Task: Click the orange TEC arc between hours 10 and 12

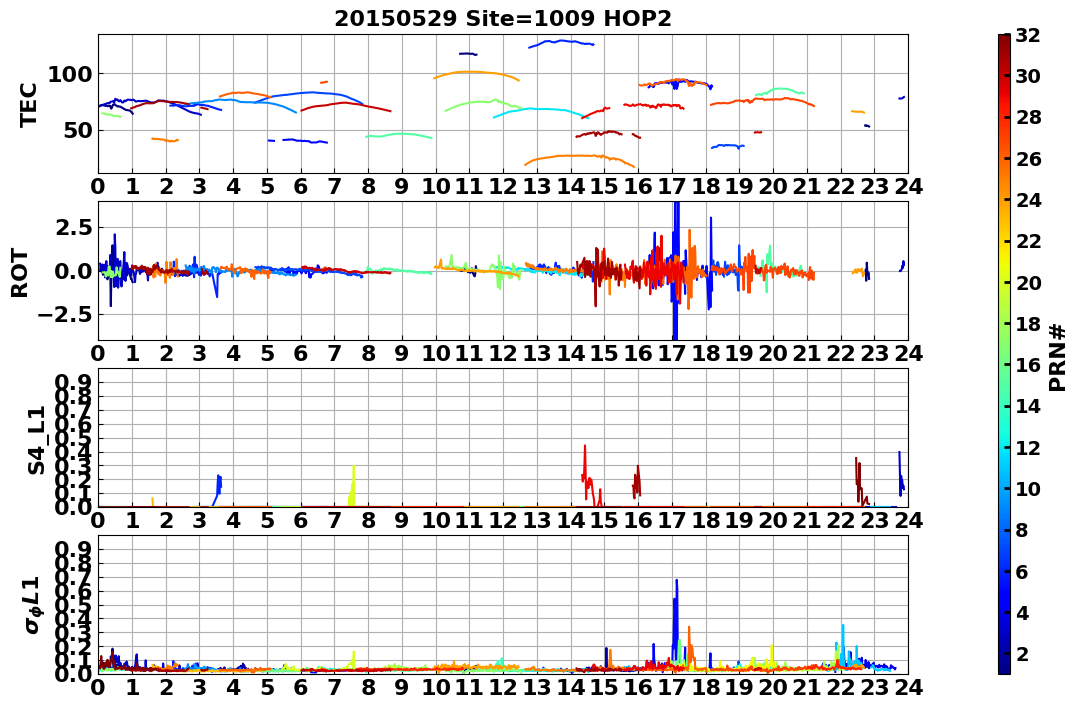Action: pyautogui.click(x=476, y=72)
